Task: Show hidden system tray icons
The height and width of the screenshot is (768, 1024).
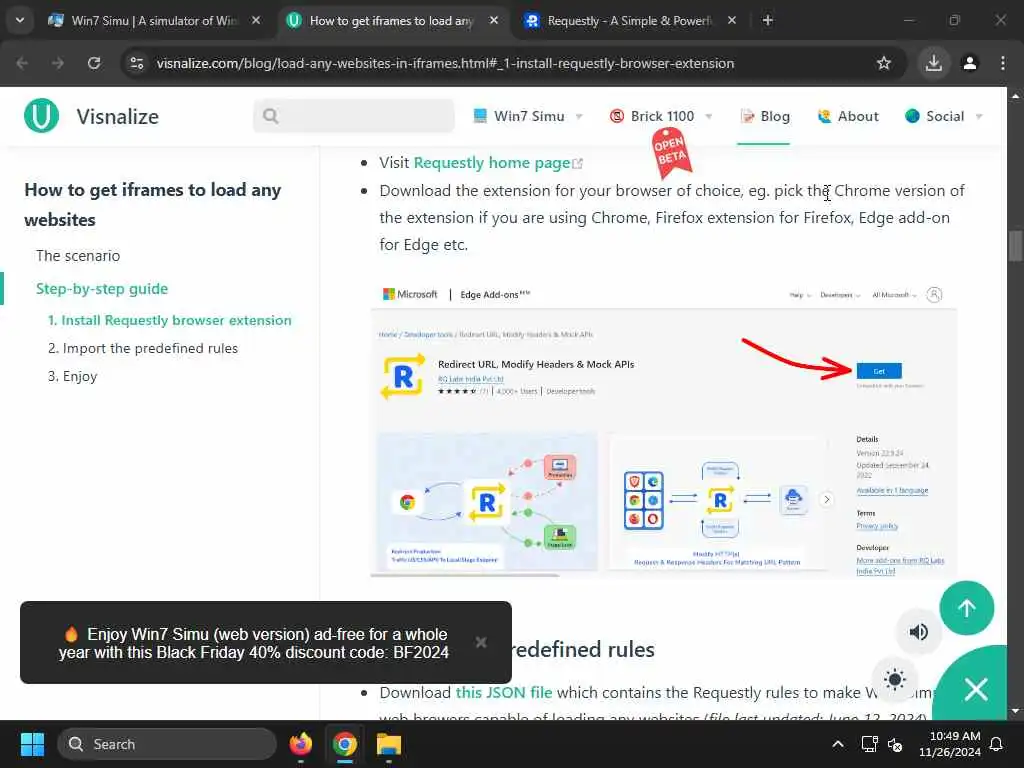Action: point(838,744)
